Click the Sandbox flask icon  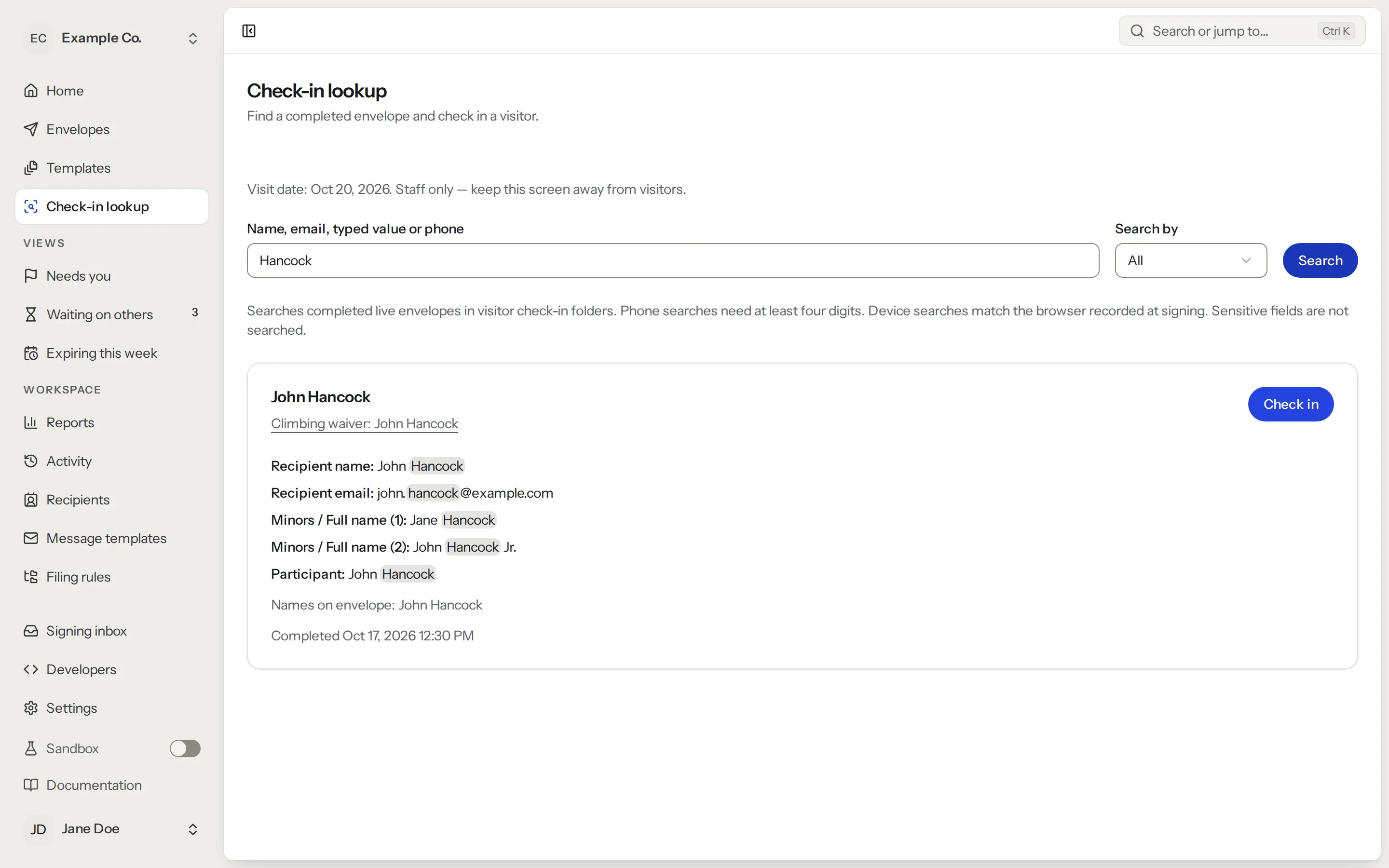(x=31, y=748)
